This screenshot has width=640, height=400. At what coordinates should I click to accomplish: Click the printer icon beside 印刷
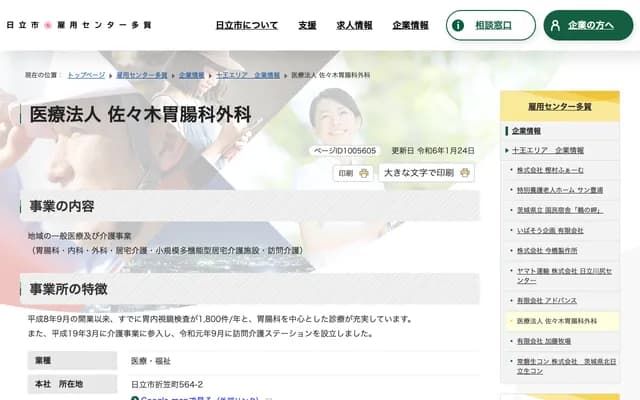coord(364,173)
